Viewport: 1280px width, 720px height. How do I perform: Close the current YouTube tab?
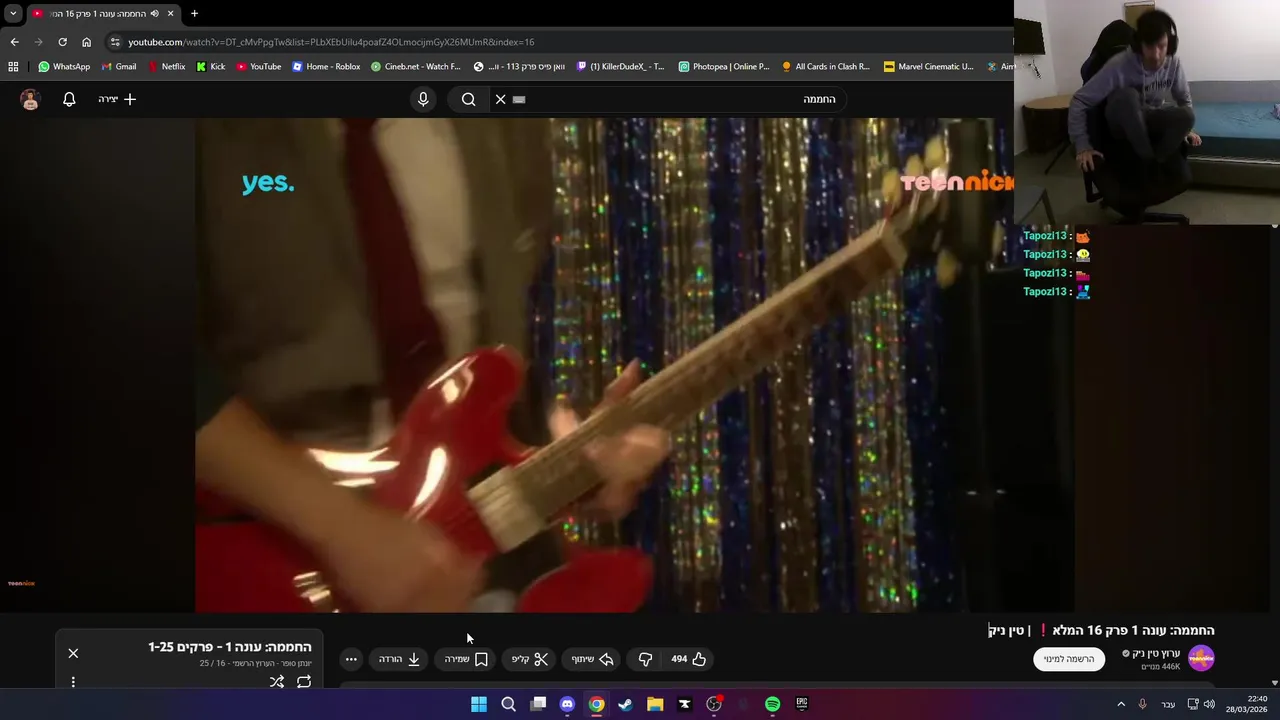(170, 13)
